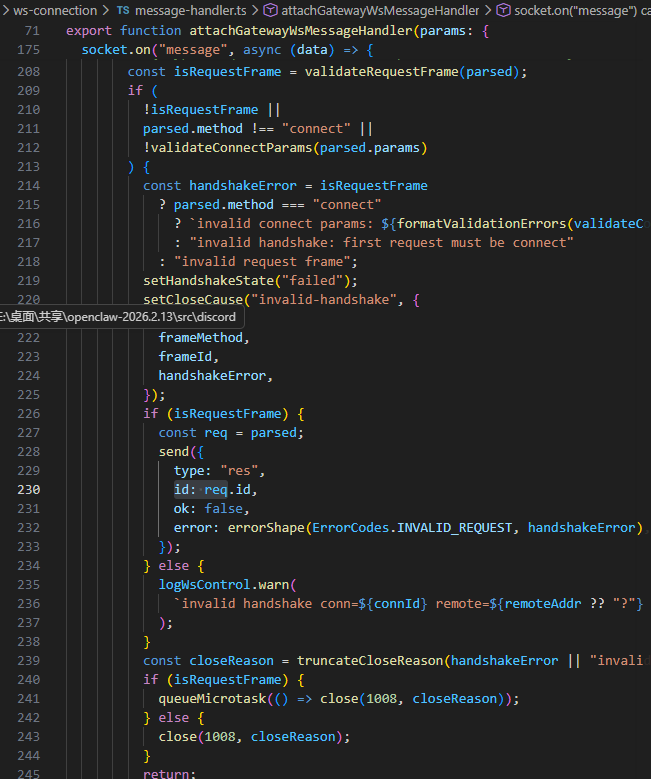The image size is (651, 779).
Task: Click line number 226 in gutter
Action: pyautogui.click(x=28, y=413)
